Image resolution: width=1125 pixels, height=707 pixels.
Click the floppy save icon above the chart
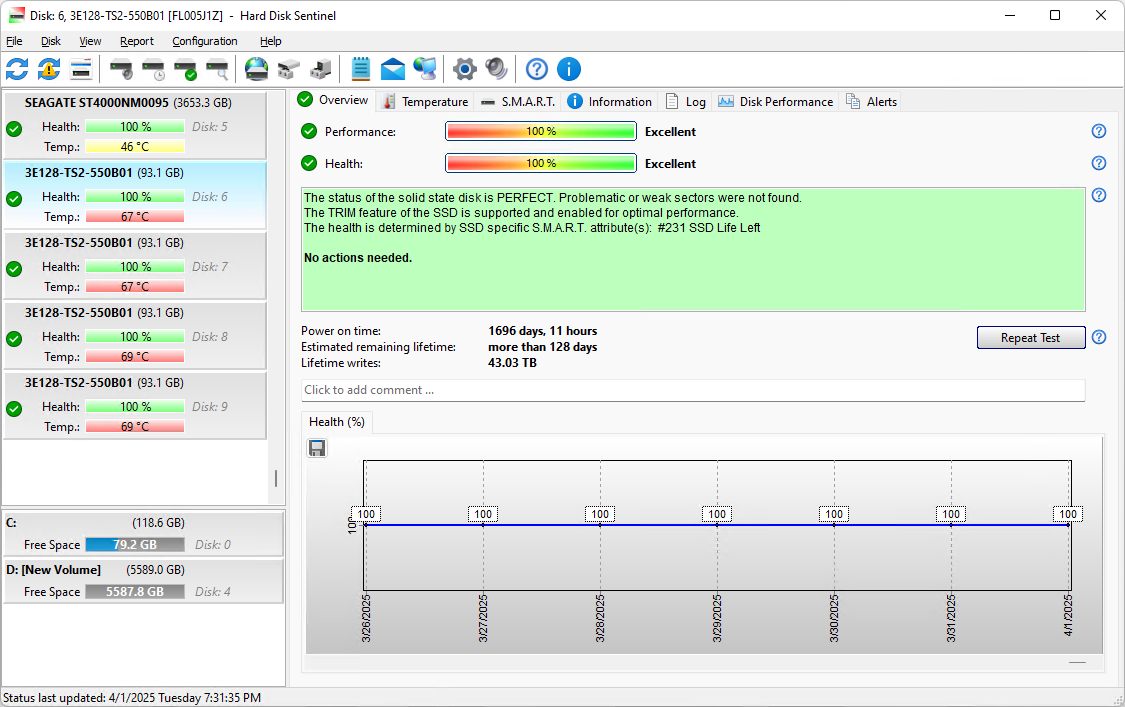pyautogui.click(x=317, y=449)
